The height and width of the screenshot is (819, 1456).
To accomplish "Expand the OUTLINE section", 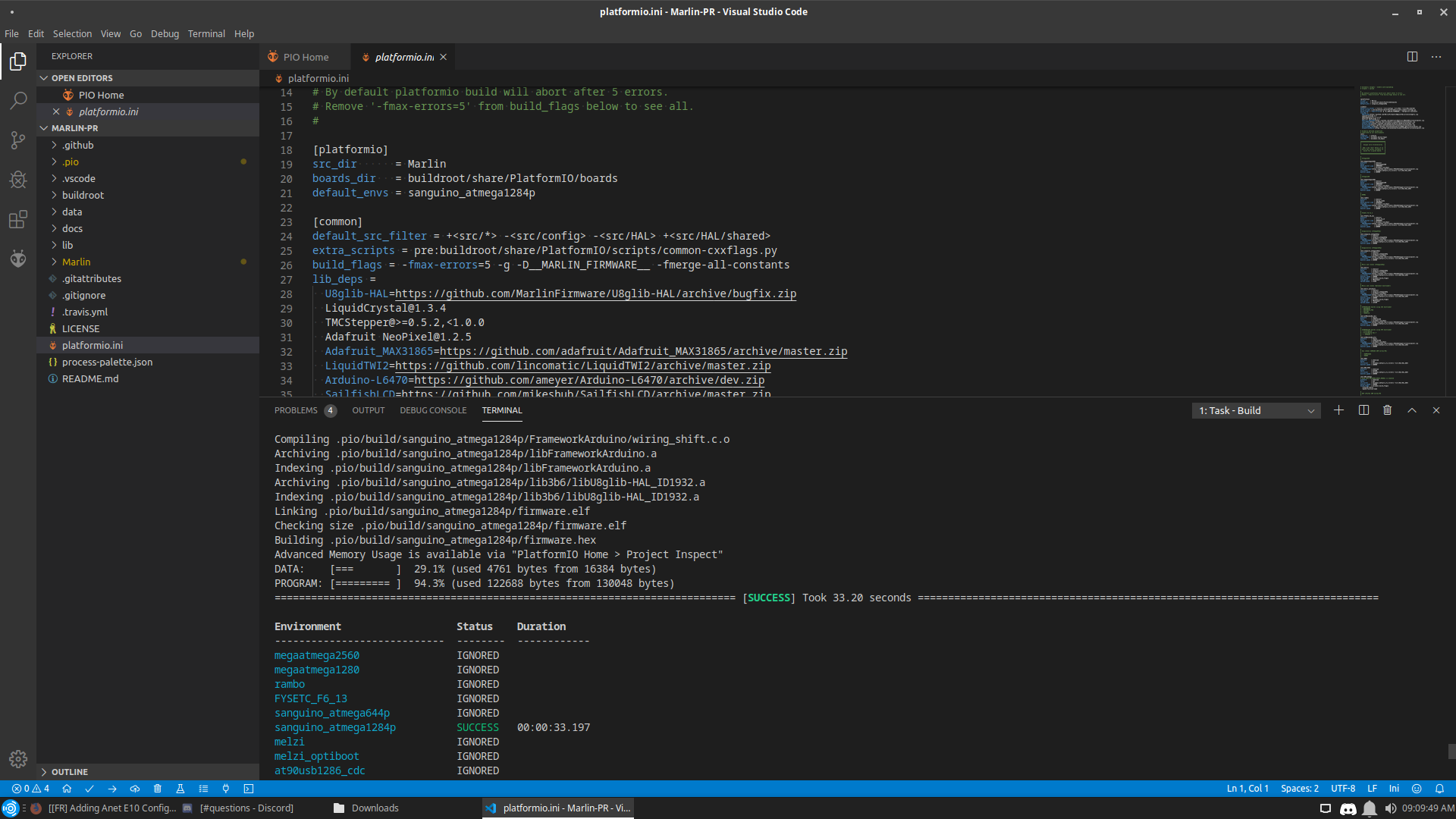I will (69, 772).
